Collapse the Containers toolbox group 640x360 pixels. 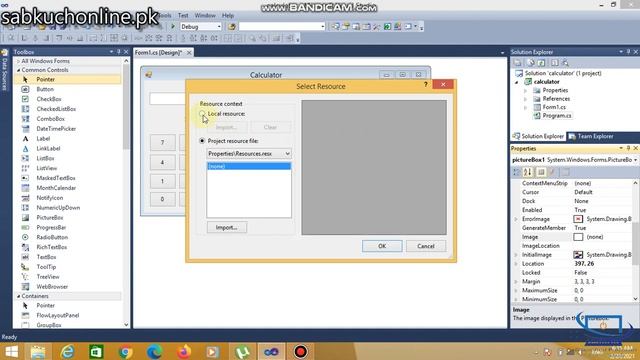[18, 296]
